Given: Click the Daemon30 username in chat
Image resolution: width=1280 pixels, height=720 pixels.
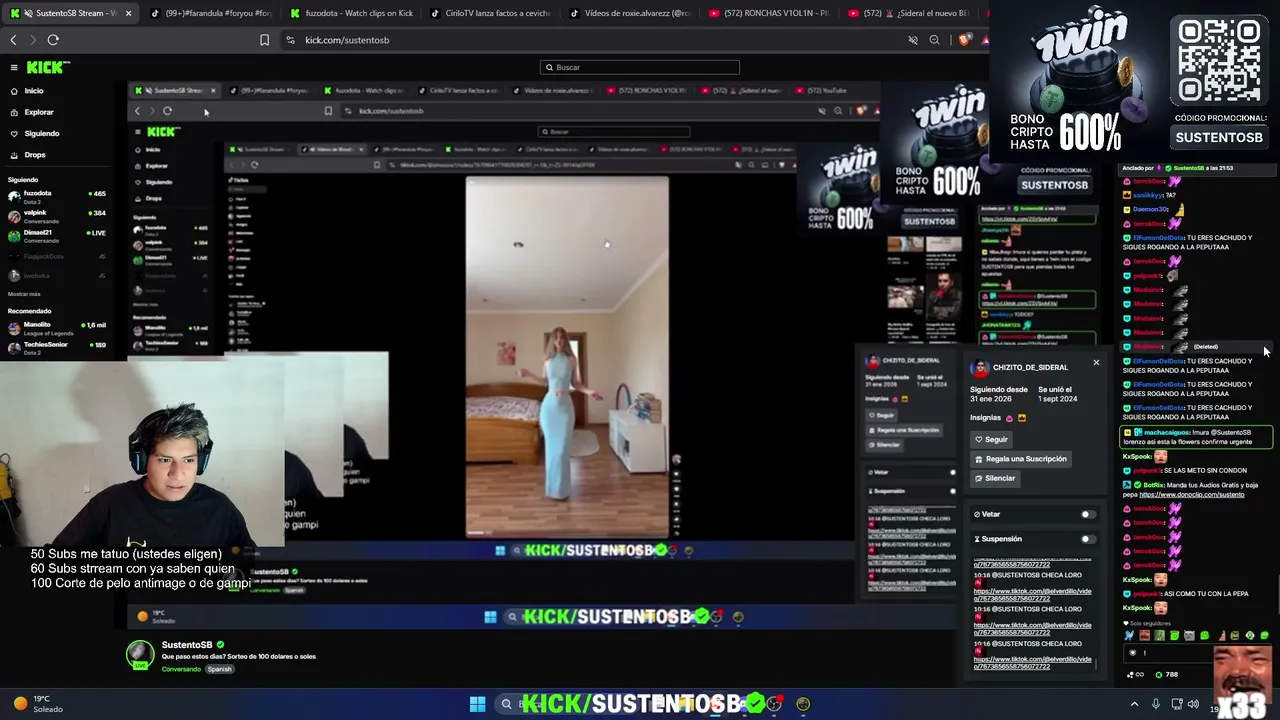Looking at the screenshot, I should tap(1150, 210).
